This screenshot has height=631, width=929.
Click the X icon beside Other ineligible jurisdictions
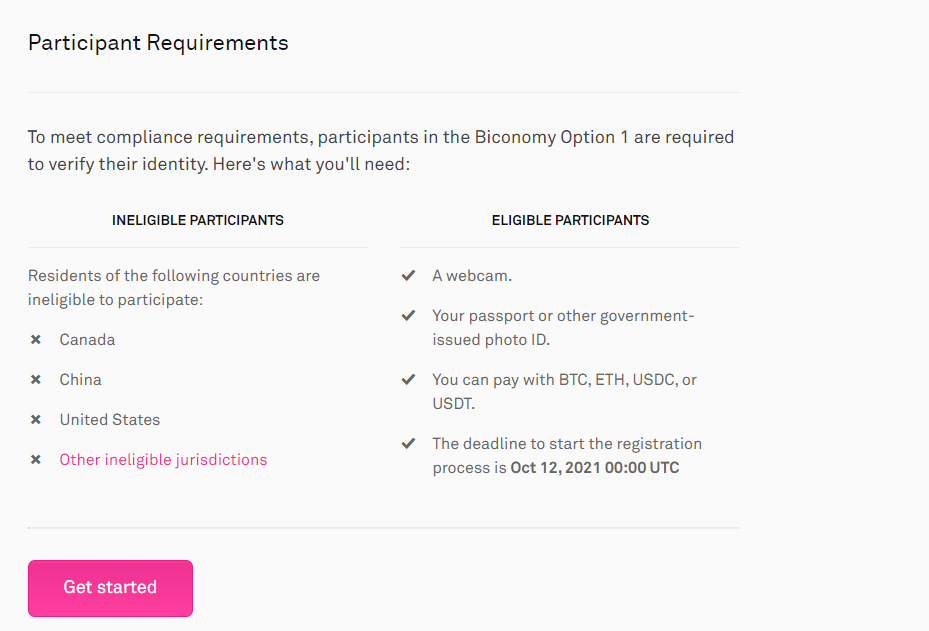(x=36, y=459)
